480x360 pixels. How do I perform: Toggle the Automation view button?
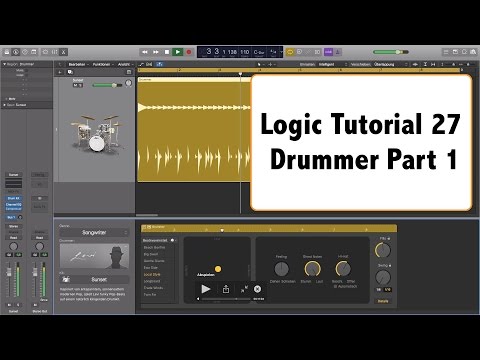(x=142, y=64)
